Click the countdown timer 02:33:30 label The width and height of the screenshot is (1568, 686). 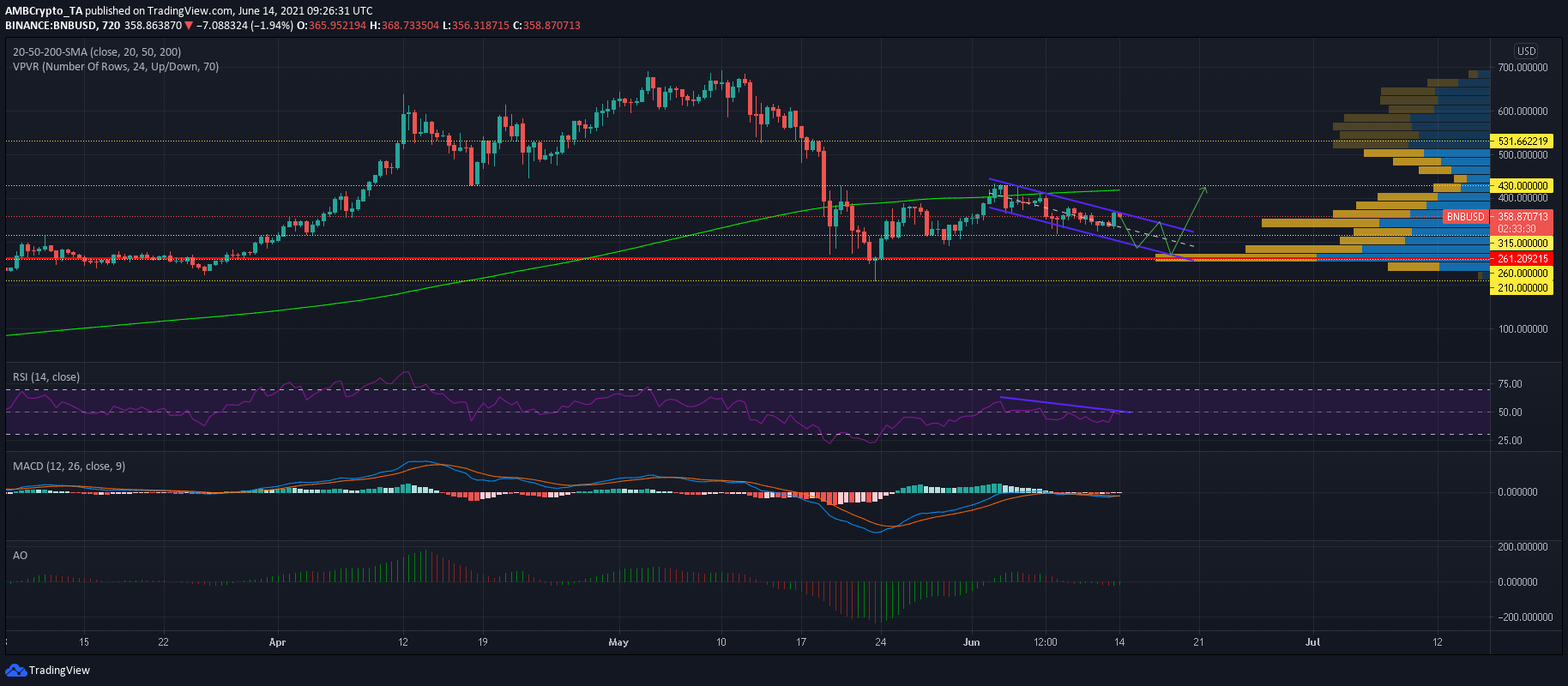pos(1517,230)
